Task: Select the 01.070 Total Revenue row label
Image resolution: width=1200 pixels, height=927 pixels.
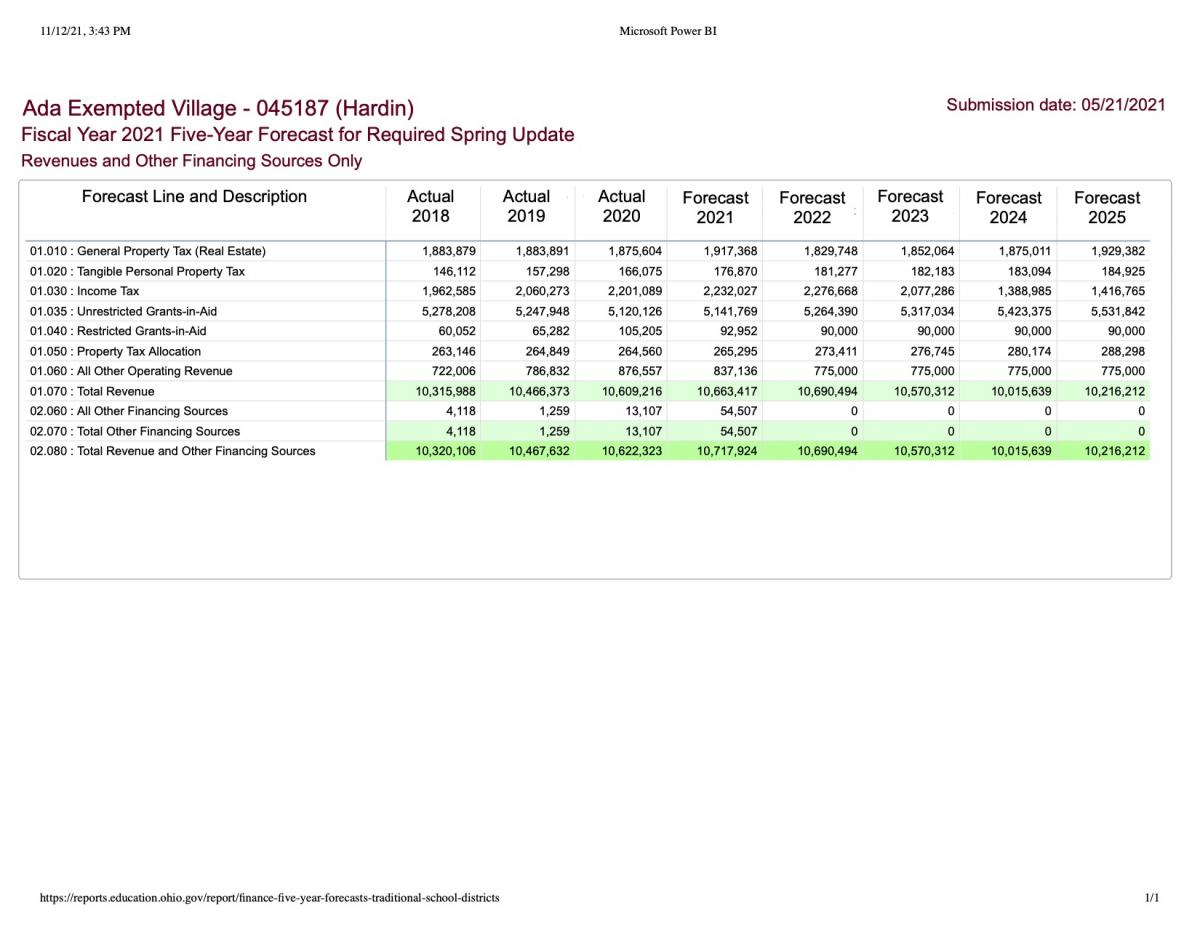Action: [92, 391]
